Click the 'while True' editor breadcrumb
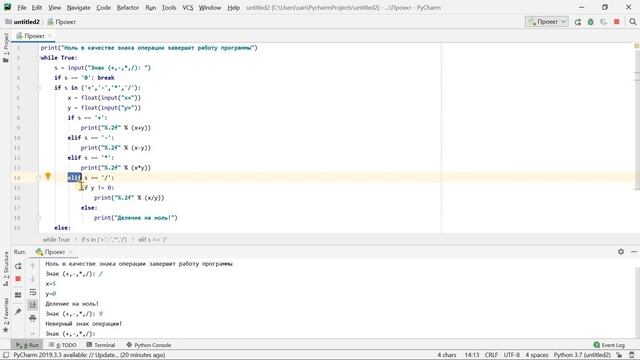 pos(56,240)
